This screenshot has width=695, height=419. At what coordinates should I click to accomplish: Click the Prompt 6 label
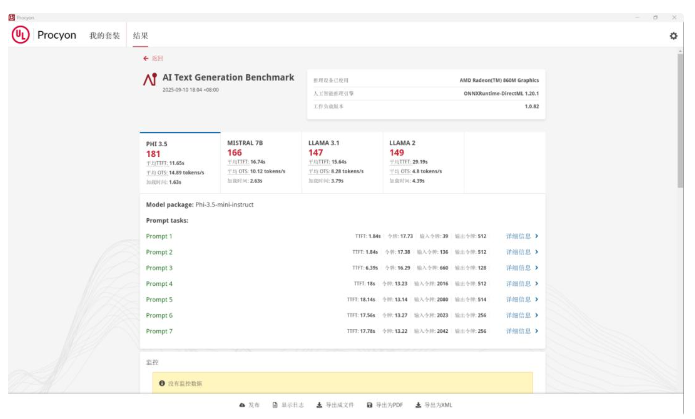pyautogui.click(x=159, y=315)
